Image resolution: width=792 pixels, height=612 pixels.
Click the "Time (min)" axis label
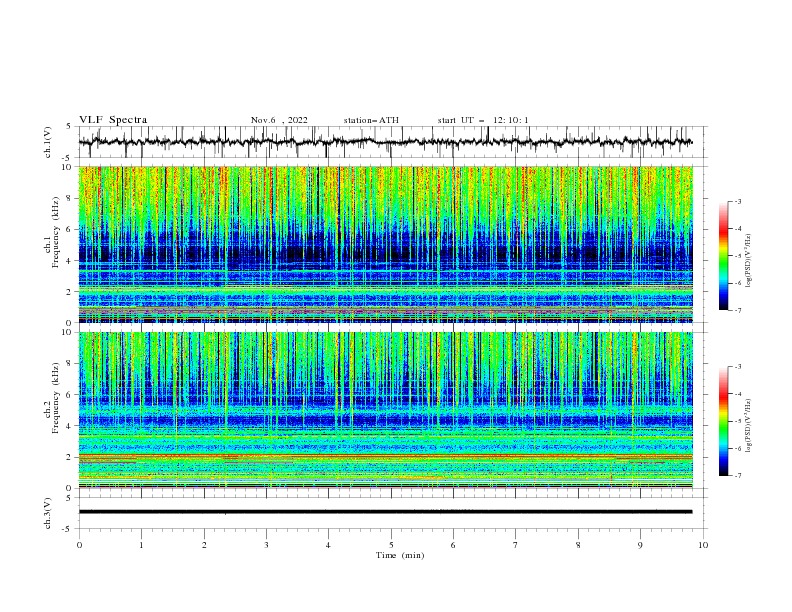click(x=400, y=555)
